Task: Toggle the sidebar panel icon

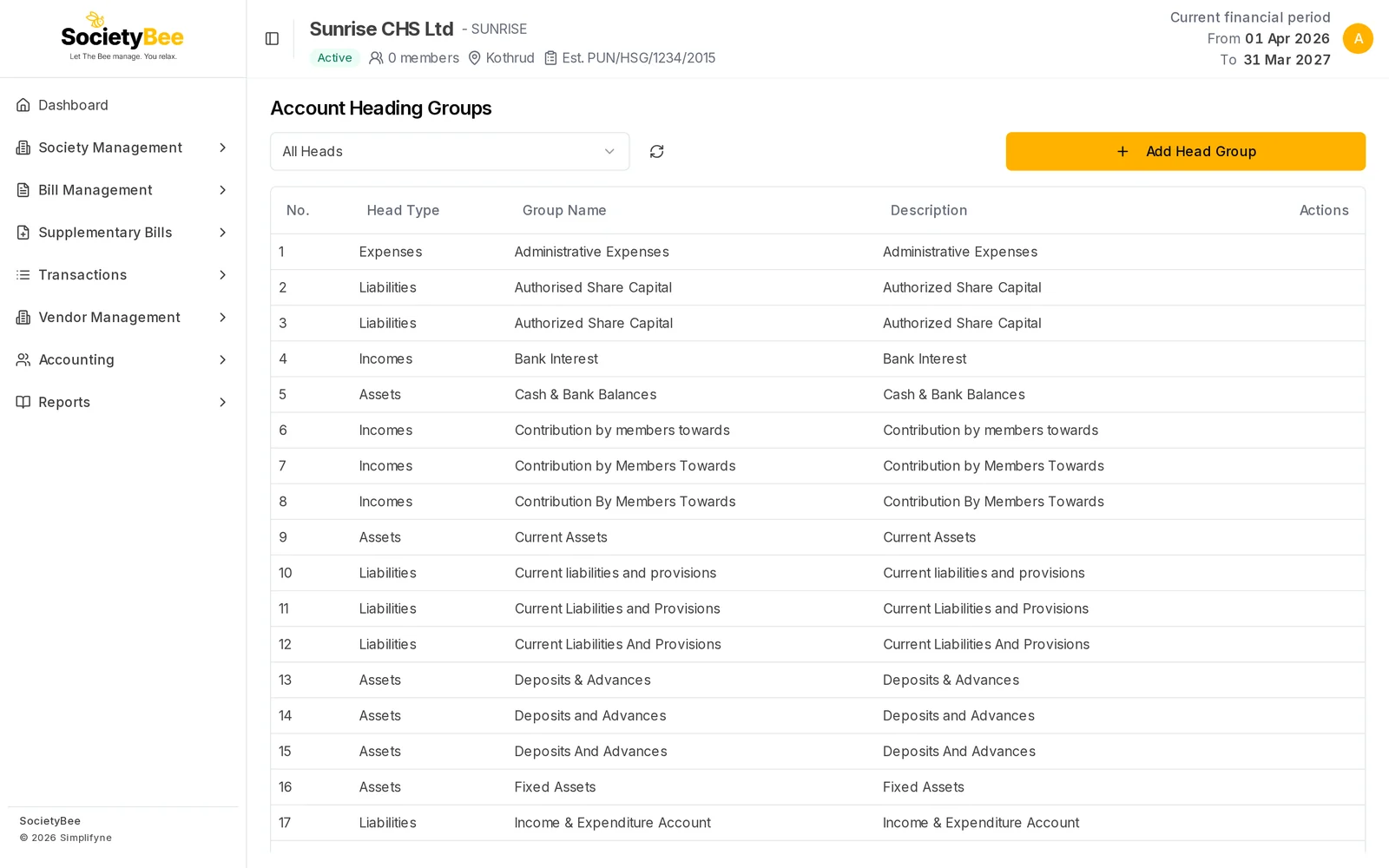Action: click(x=272, y=38)
